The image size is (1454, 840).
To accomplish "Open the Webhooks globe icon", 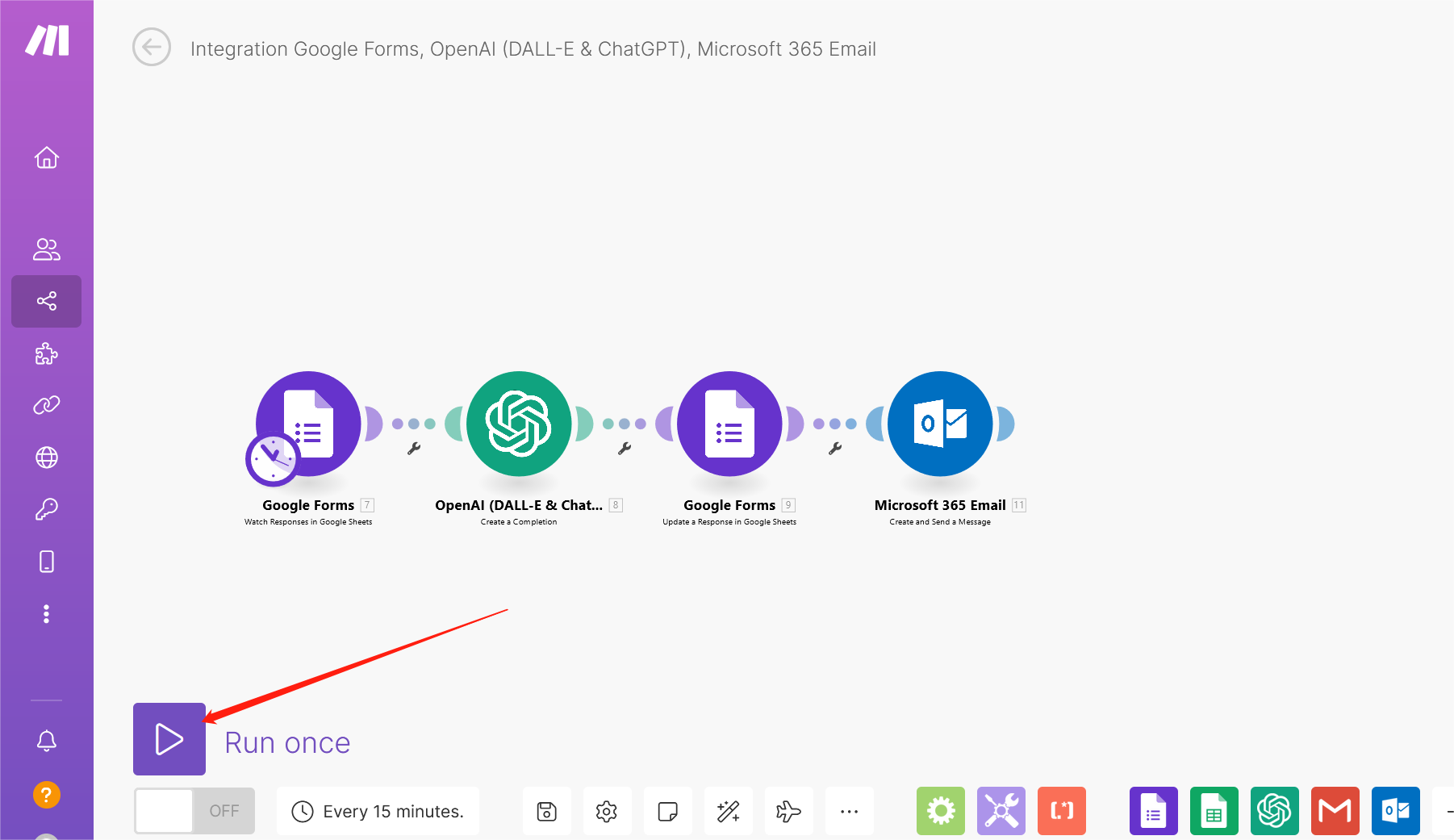I will tap(47, 458).
